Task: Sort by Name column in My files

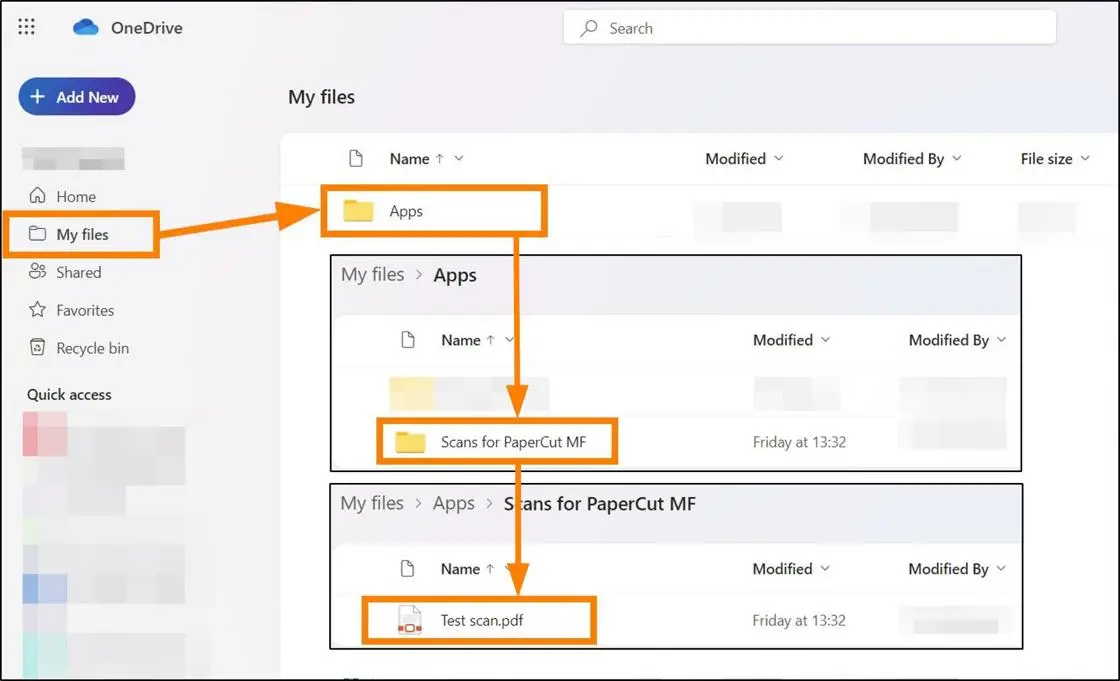Action: [x=410, y=159]
